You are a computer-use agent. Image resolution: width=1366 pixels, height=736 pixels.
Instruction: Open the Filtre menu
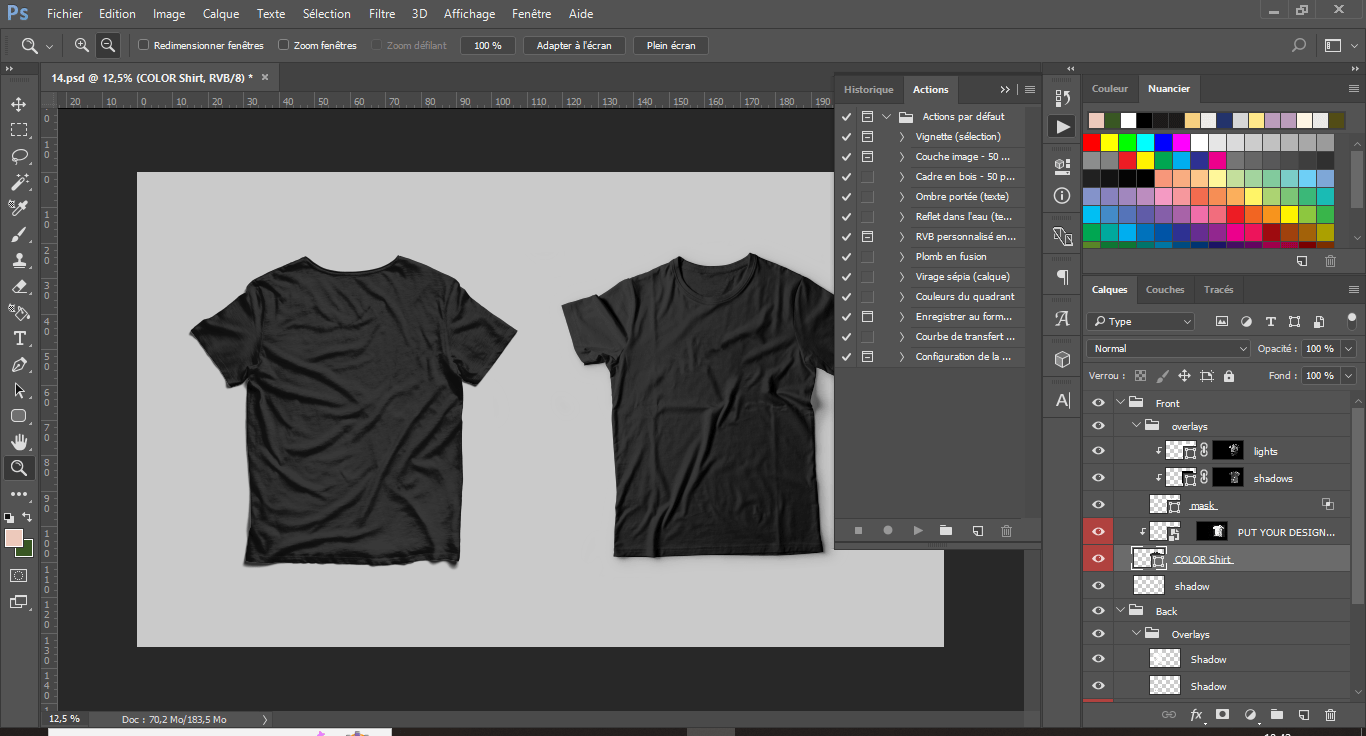tap(381, 14)
